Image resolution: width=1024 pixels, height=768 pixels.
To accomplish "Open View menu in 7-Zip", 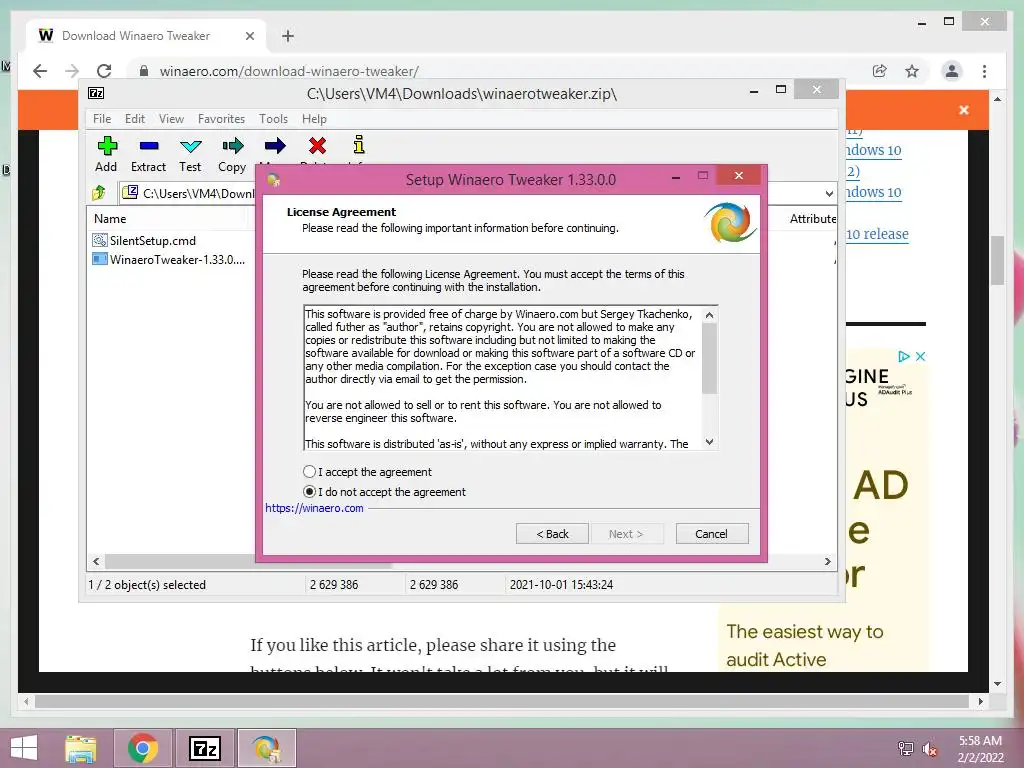I will (171, 119).
